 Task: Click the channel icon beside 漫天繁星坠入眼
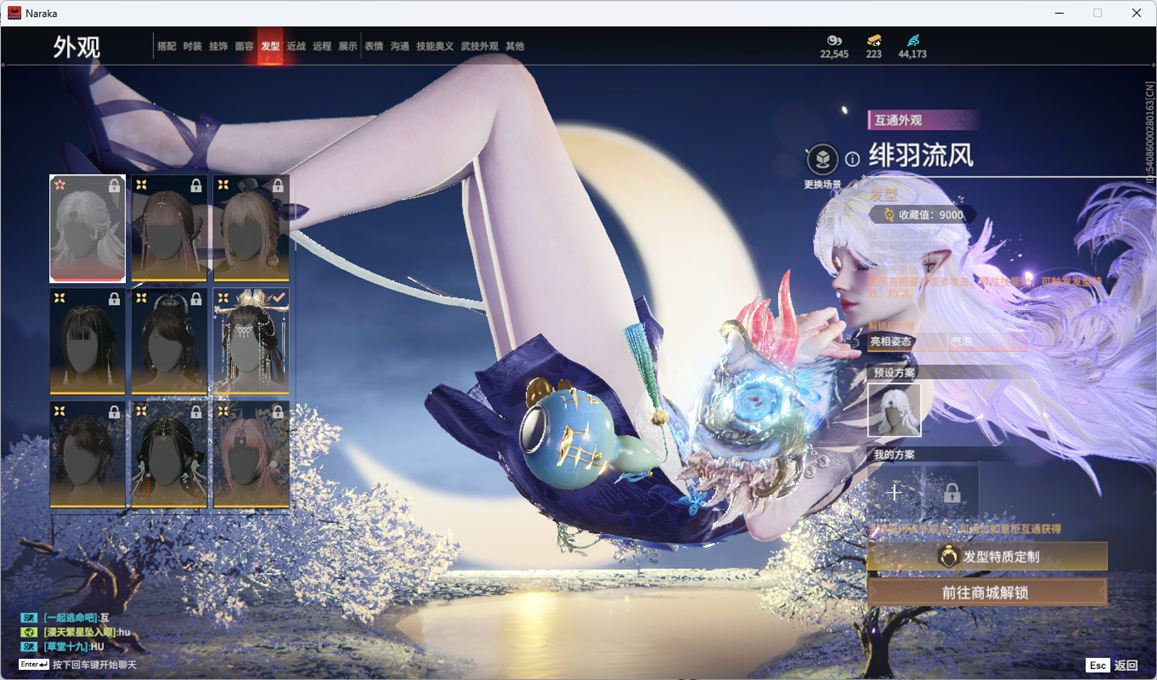pyautogui.click(x=29, y=632)
